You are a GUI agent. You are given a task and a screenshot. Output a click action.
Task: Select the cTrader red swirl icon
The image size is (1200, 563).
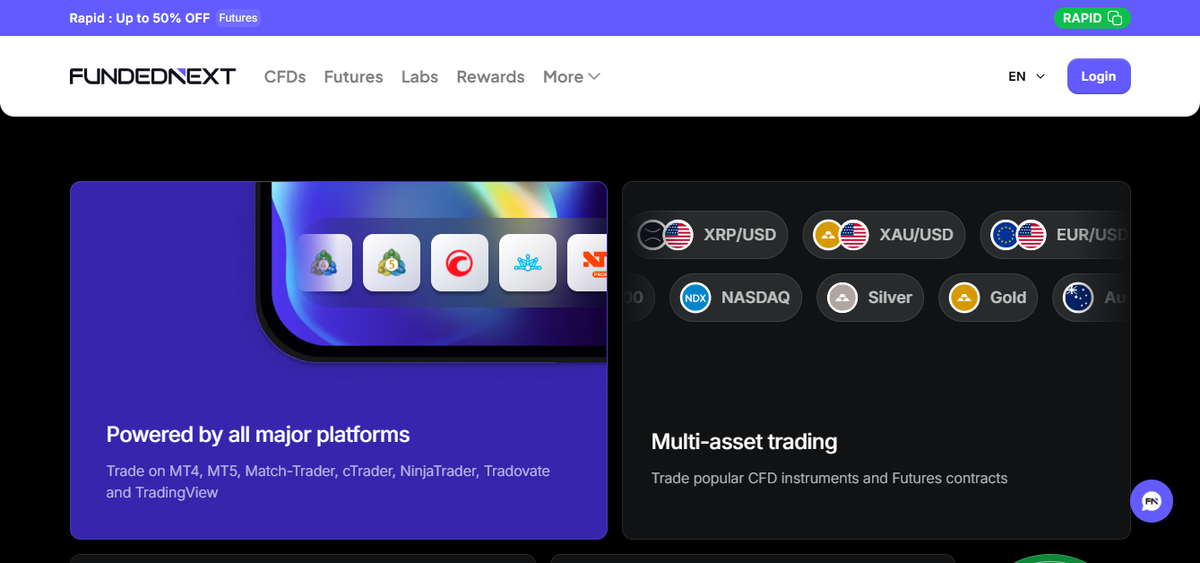(x=460, y=263)
